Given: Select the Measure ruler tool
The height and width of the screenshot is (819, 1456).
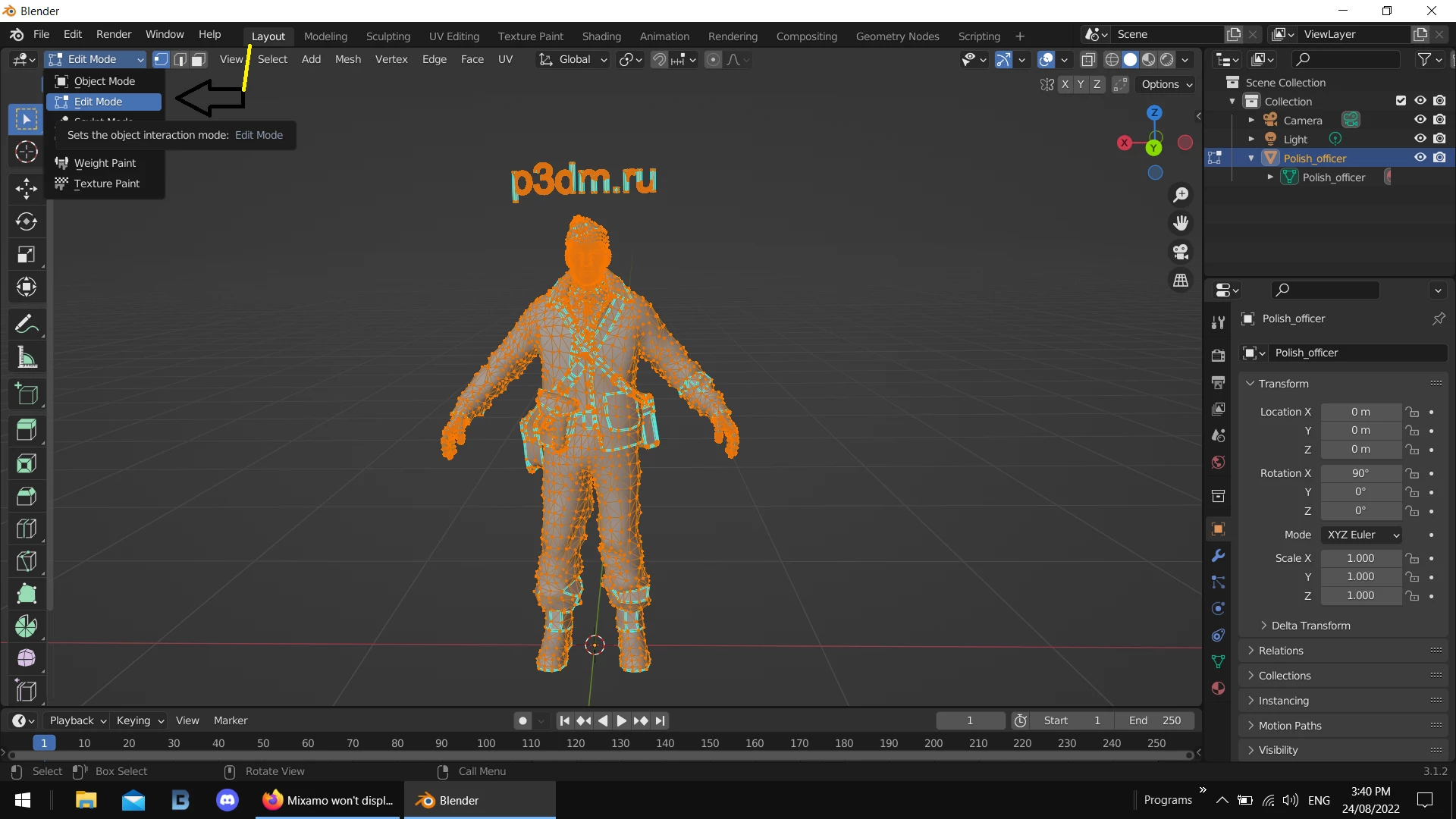Looking at the screenshot, I should 27,357.
